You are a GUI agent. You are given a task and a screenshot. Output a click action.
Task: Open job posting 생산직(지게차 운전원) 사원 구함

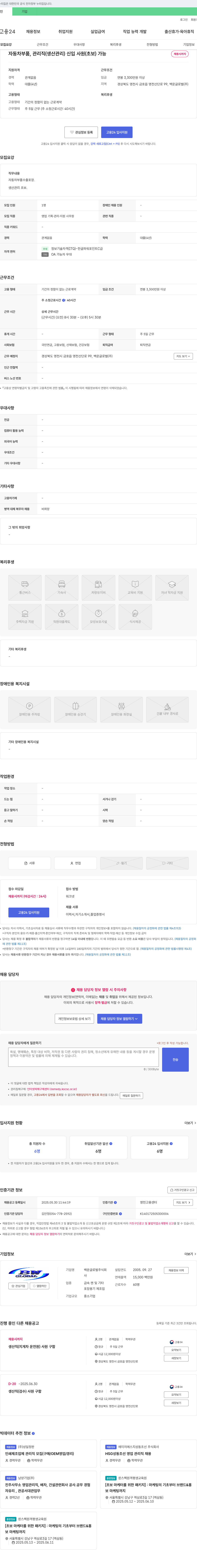[32, 1346]
